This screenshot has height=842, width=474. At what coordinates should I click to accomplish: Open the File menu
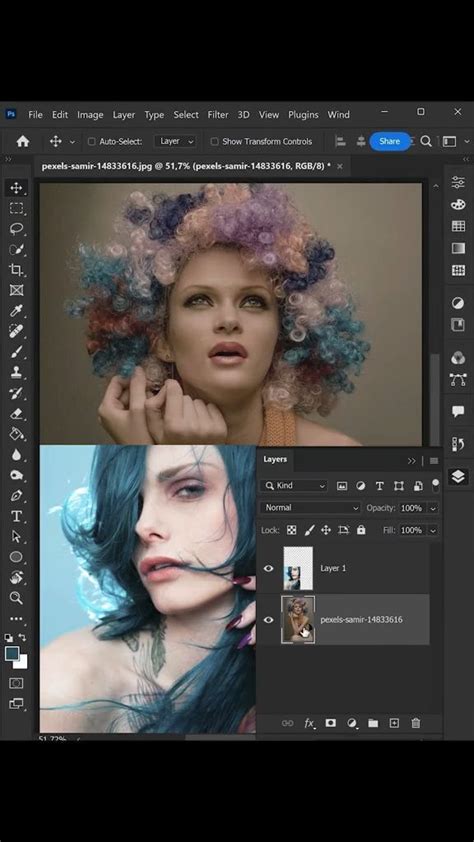(x=35, y=114)
